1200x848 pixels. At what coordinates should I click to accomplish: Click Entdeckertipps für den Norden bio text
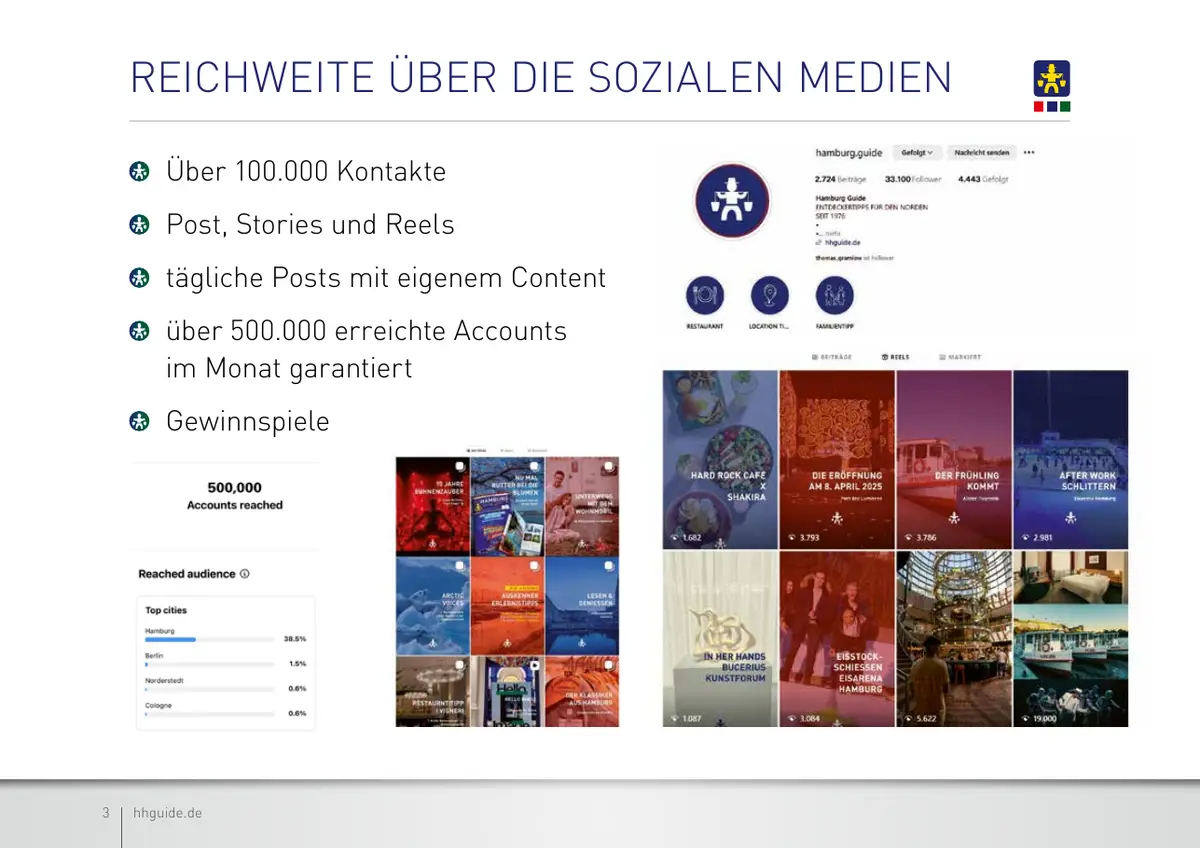click(871, 207)
